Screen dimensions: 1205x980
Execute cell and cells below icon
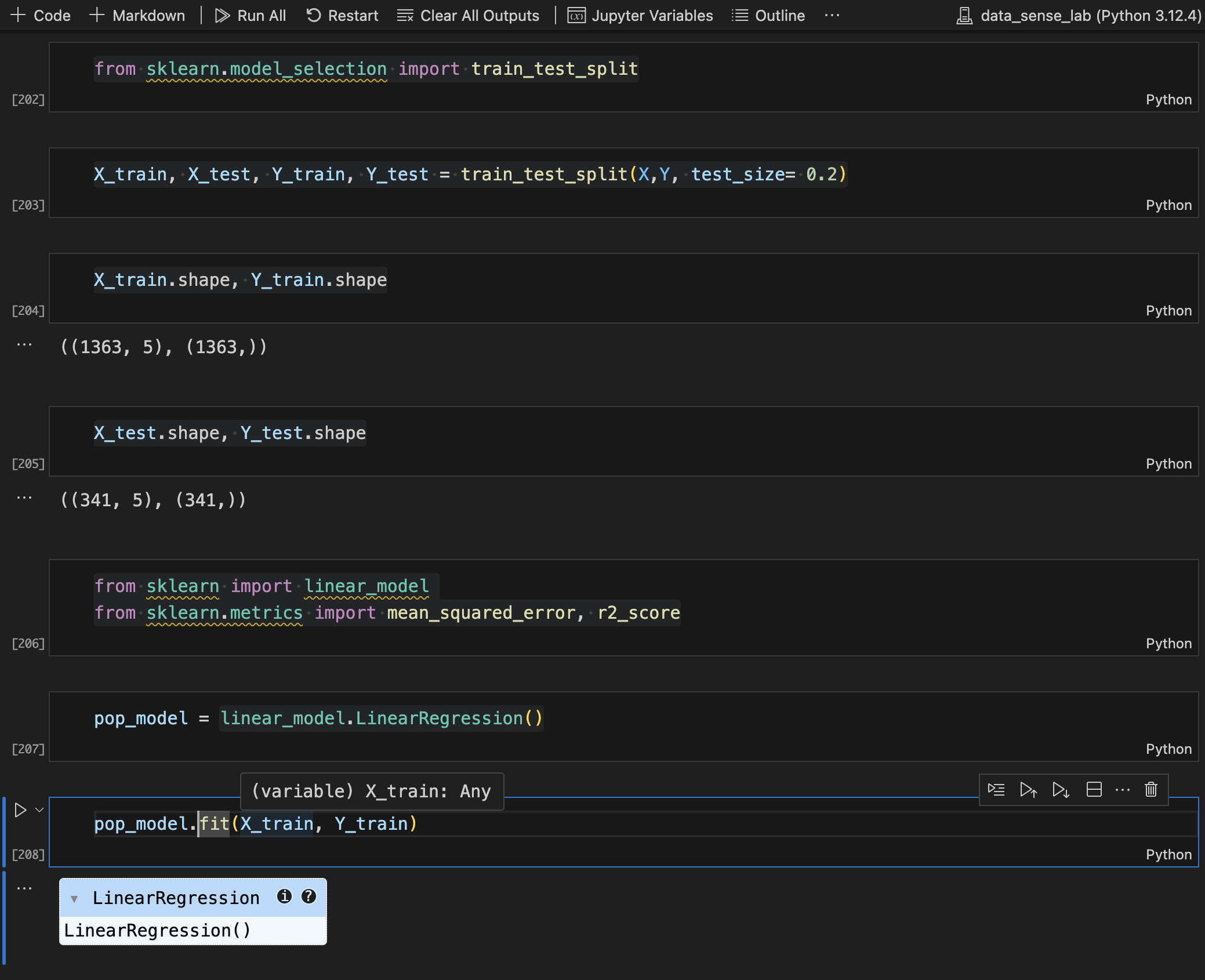point(1061,789)
